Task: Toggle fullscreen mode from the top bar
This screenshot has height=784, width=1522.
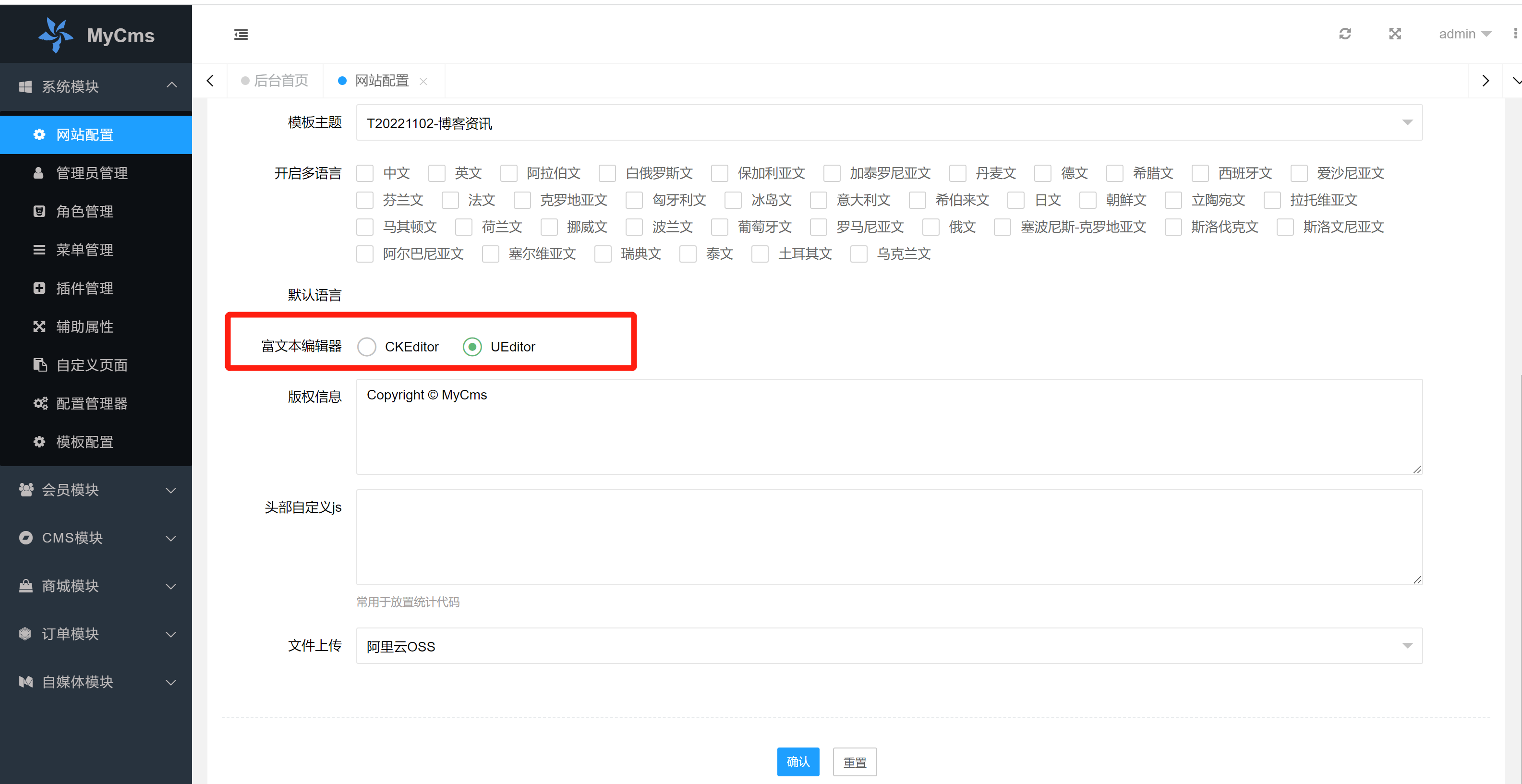Action: [x=1395, y=34]
